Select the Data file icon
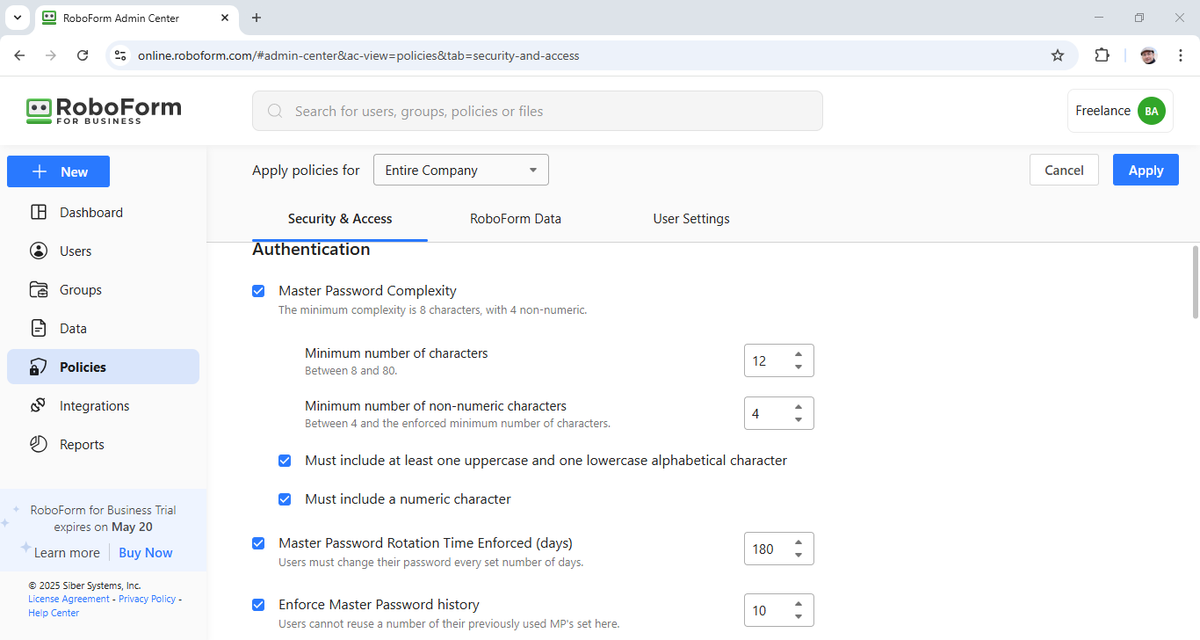The image size is (1200, 640). tap(39, 328)
